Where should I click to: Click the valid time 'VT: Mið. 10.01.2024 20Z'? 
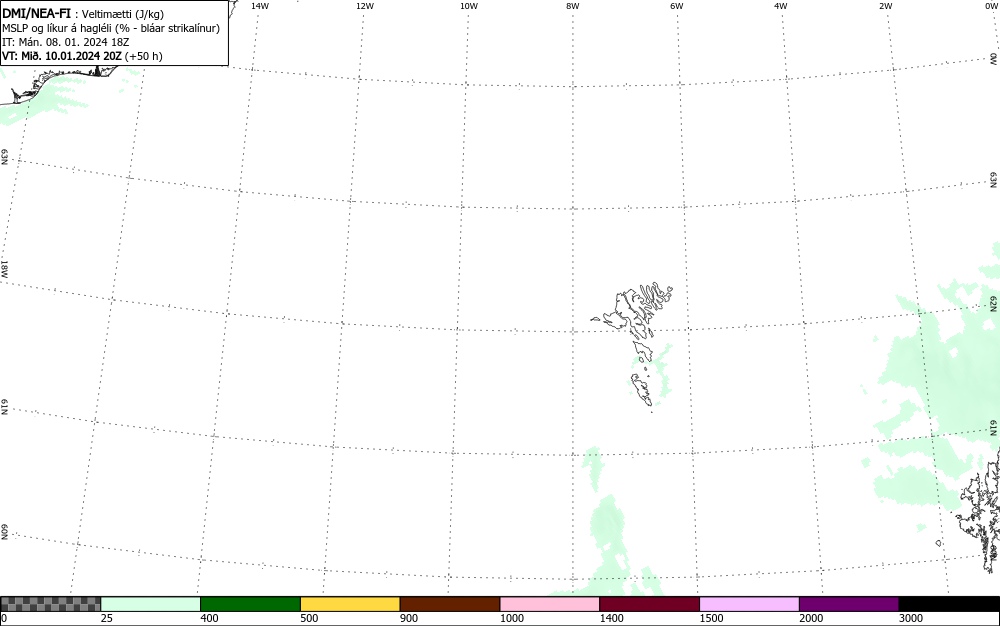(x=62, y=56)
